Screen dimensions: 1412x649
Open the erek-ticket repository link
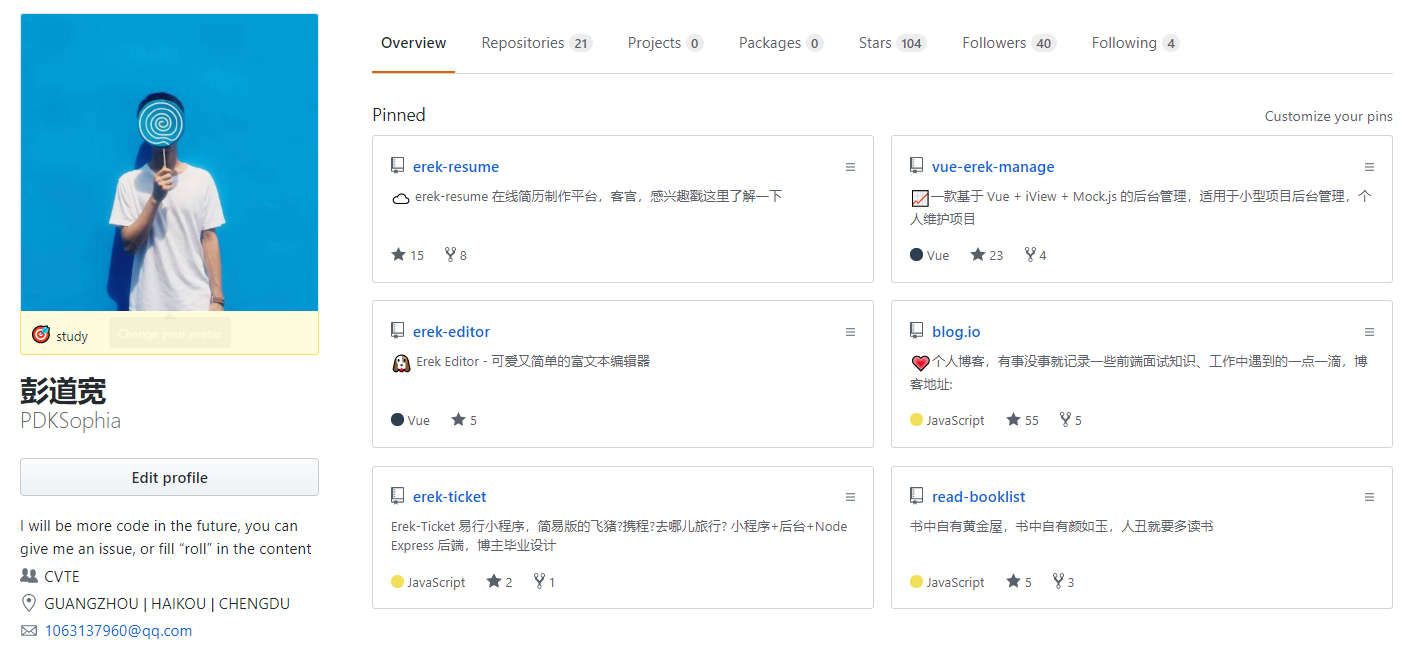[449, 497]
